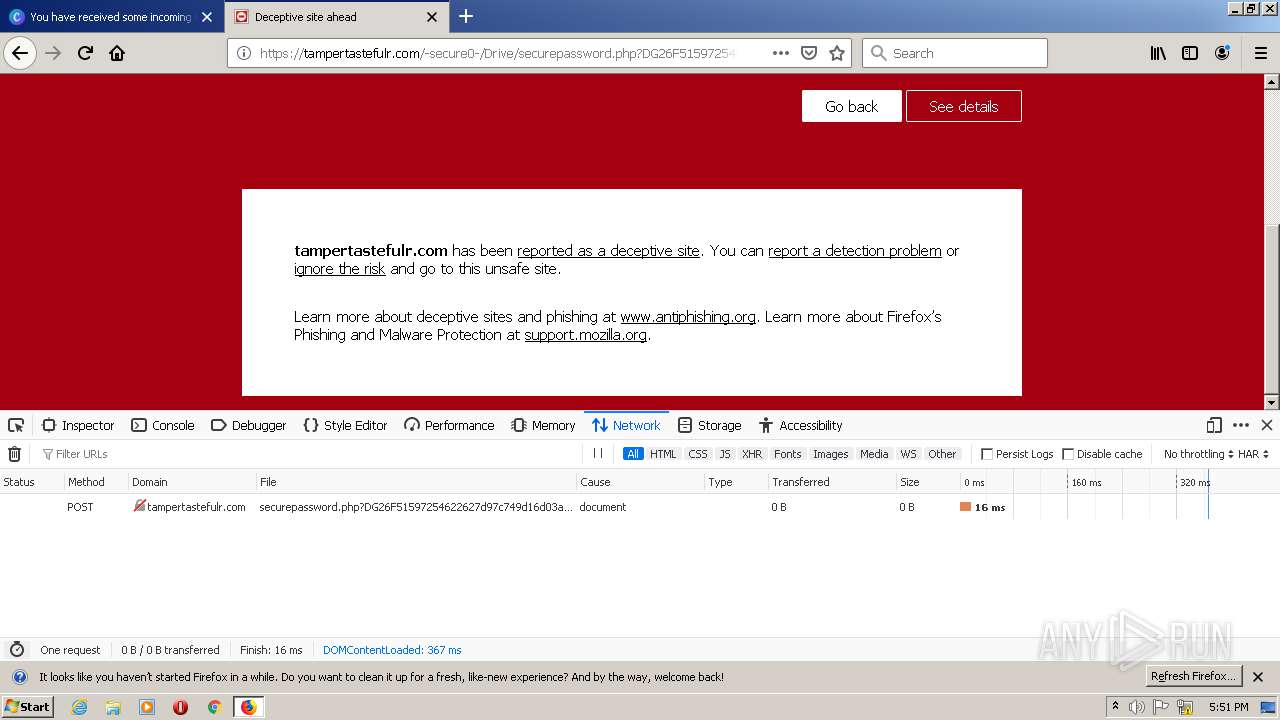Image resolution: width=1280 pixels, height=720 pixels.
Task: Open the No throttling dropdown
Action: click(1198, 454)
